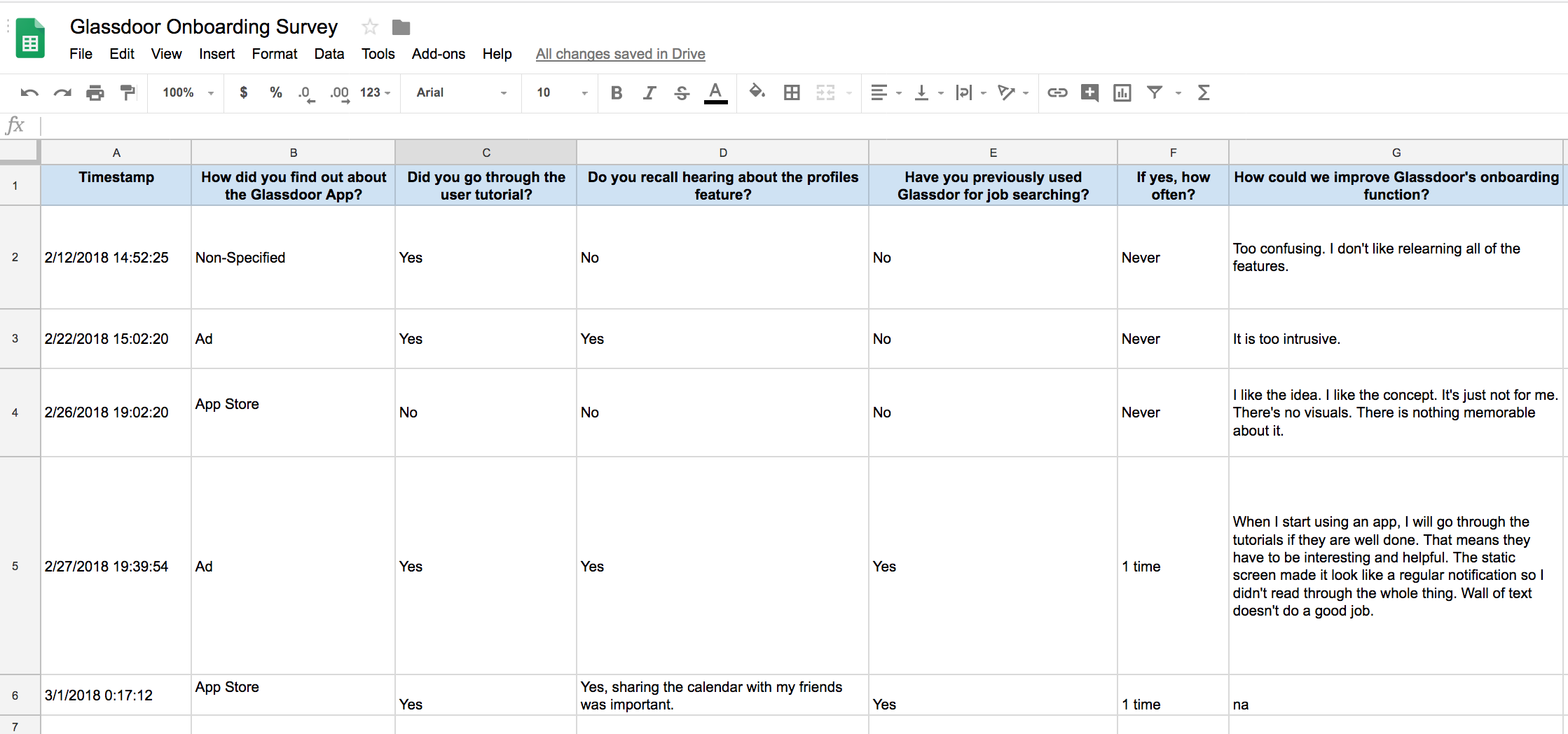Format as percent icon
1568x734 pixels.
tap(276, 92)
